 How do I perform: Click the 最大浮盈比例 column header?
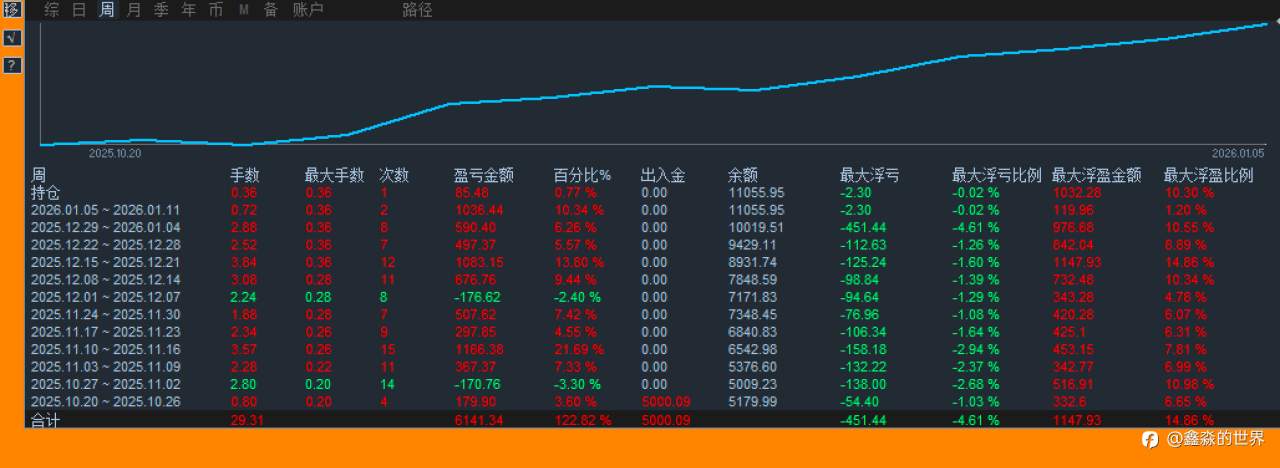pyautogui.click(x=1209, y=175)
